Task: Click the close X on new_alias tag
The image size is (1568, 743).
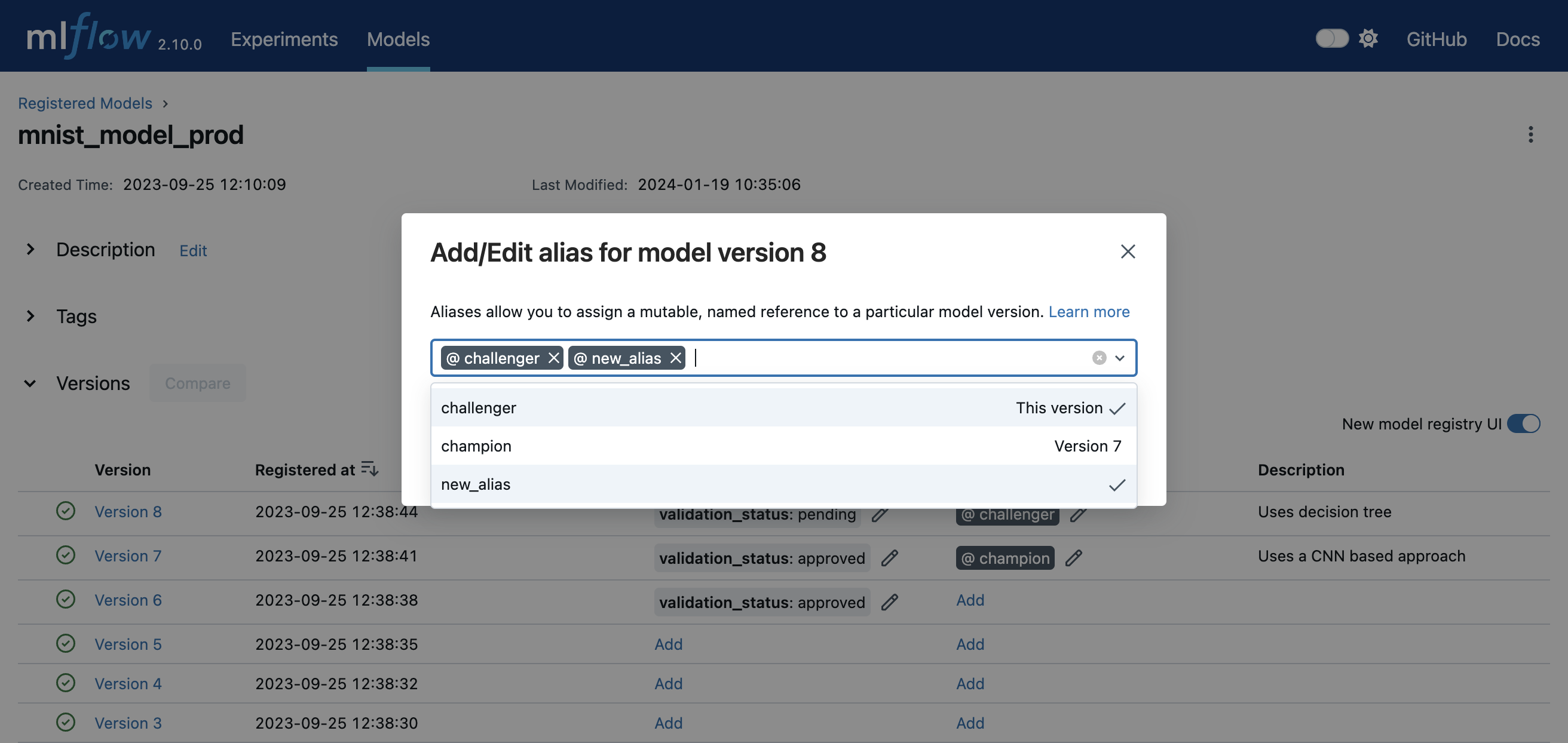Action: 675,357
